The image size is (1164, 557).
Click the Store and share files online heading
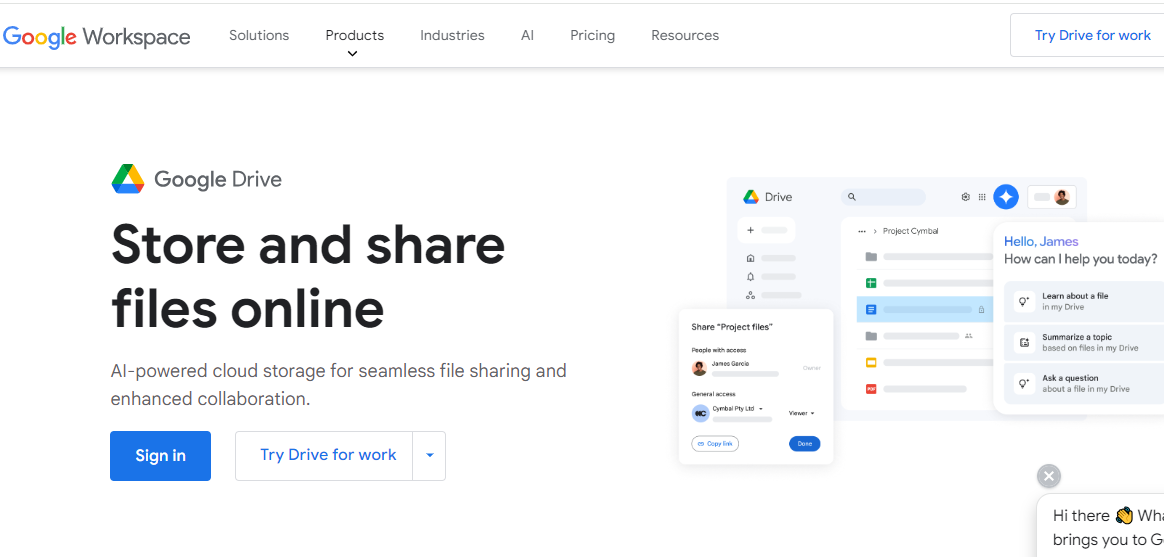pos(308,276)
